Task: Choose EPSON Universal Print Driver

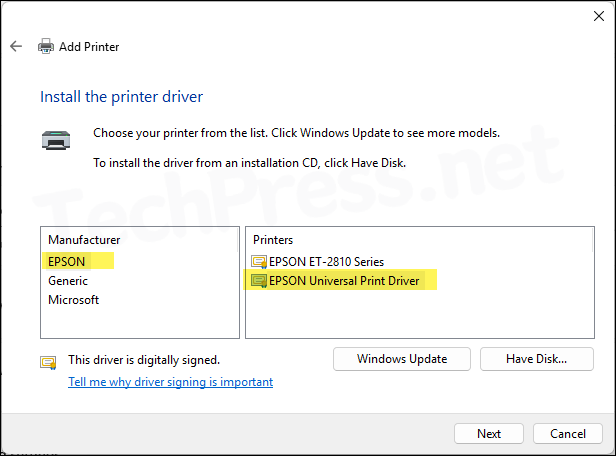Action: [344, 281]
